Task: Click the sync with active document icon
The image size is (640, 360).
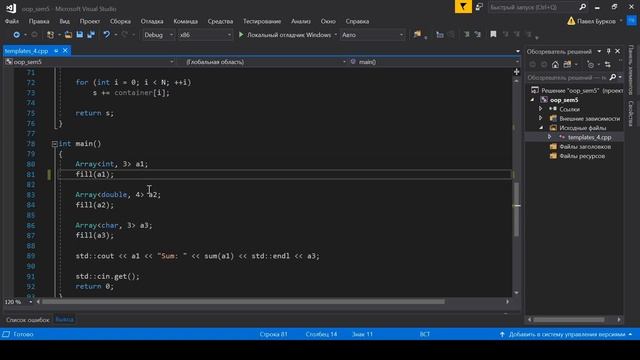Action: tap(608, 65)
